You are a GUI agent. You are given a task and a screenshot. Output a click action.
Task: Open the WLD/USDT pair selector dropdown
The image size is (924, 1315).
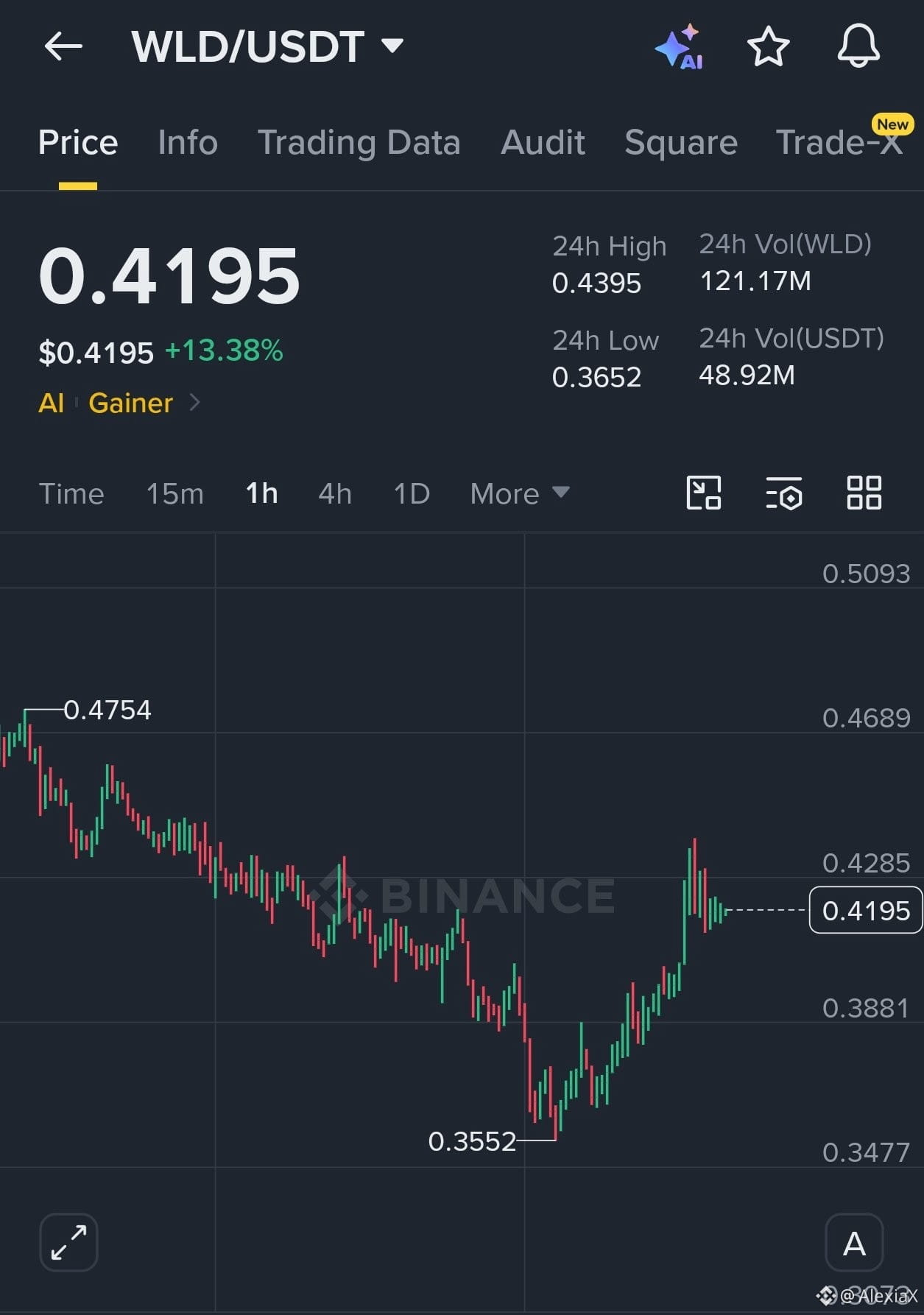point(267,47)
